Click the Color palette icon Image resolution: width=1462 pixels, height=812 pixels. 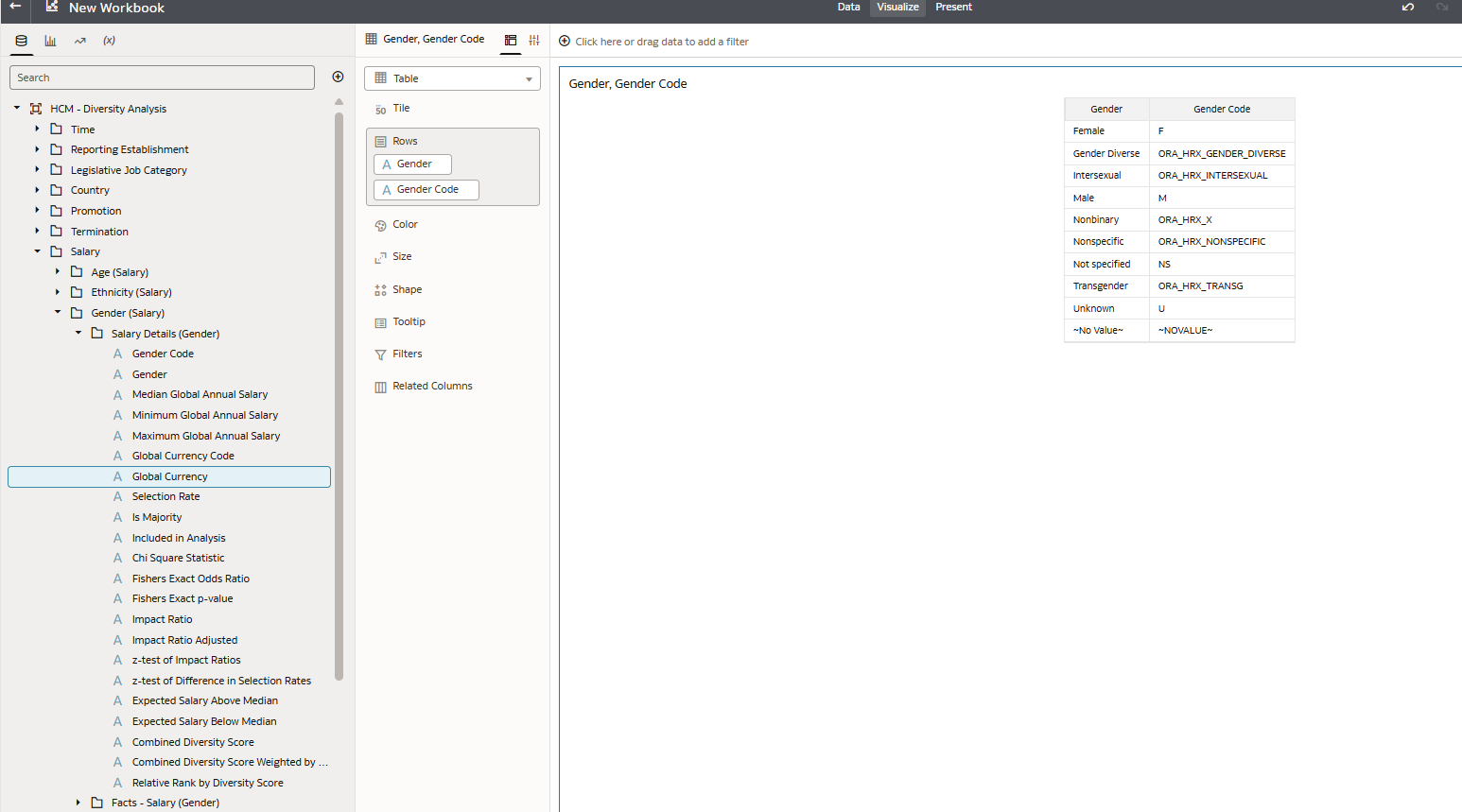coord(380,225)
